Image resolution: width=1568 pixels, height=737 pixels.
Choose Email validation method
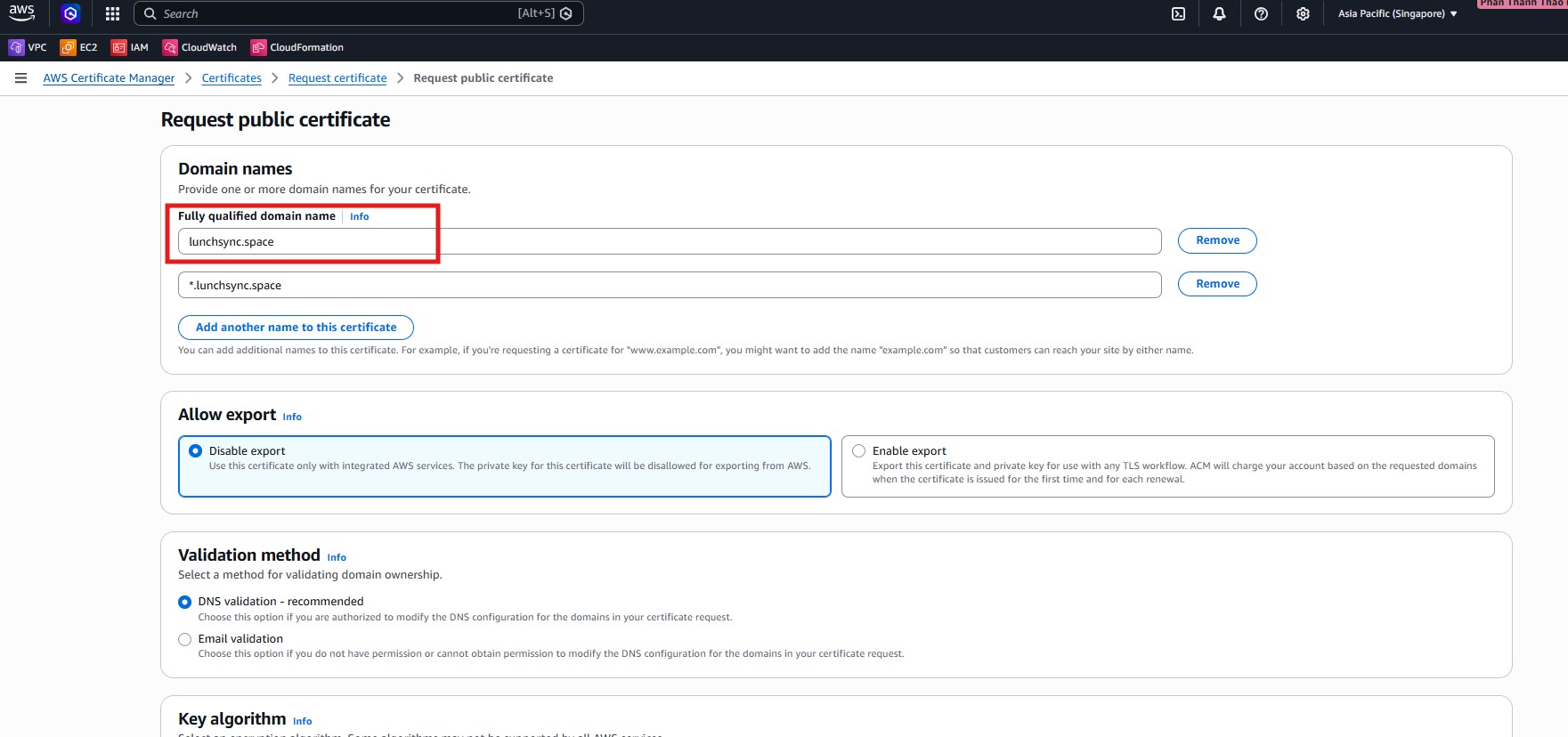coord(185,639)
